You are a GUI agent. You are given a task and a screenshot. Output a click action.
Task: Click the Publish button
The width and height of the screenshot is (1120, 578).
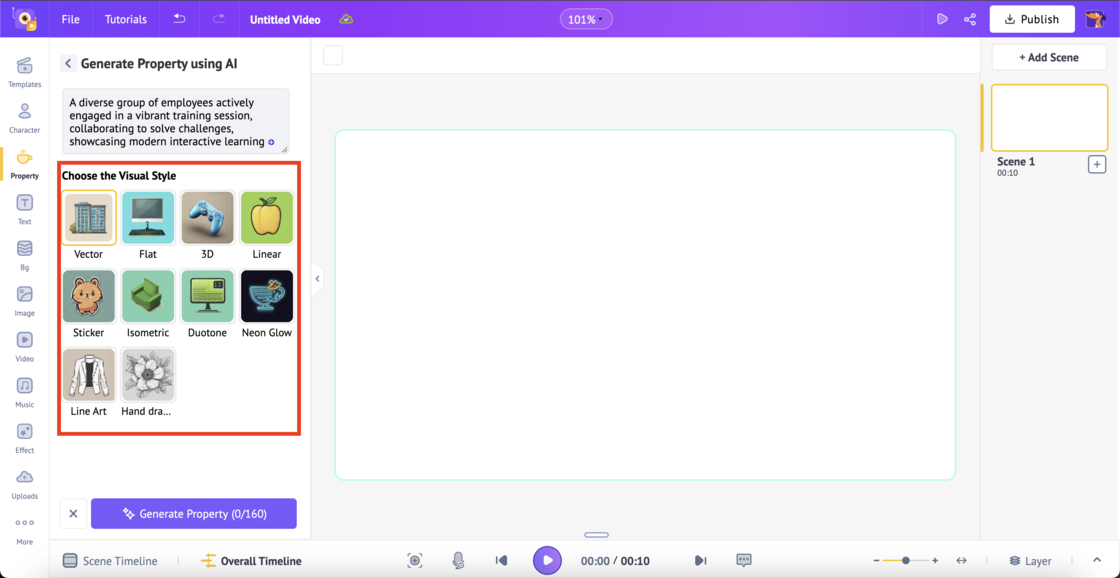click(1032, 18)
